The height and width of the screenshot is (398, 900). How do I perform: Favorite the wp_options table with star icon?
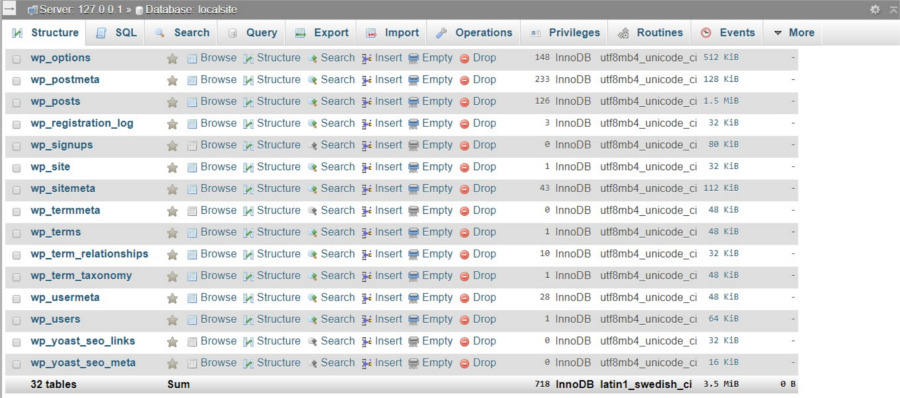click(x=172, y=59)
